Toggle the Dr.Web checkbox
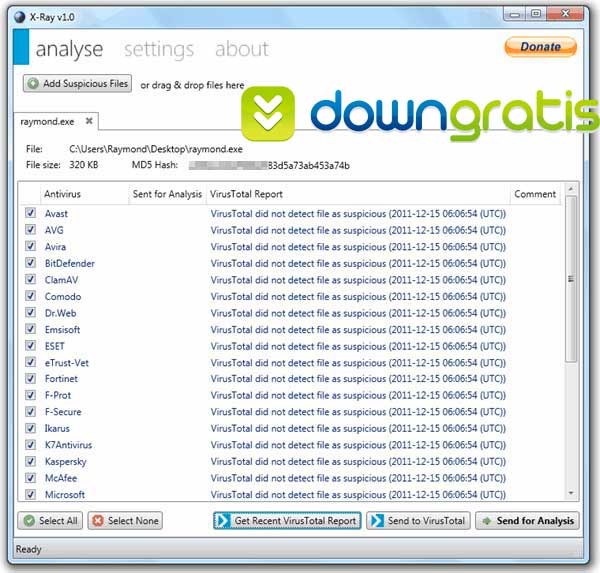Viewport: 600px width, 573px height. pos(31,312)
